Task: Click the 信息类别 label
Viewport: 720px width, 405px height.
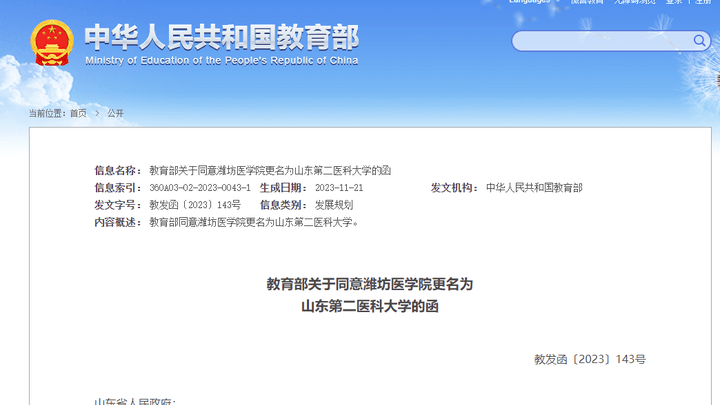Action: coord(283,205)
